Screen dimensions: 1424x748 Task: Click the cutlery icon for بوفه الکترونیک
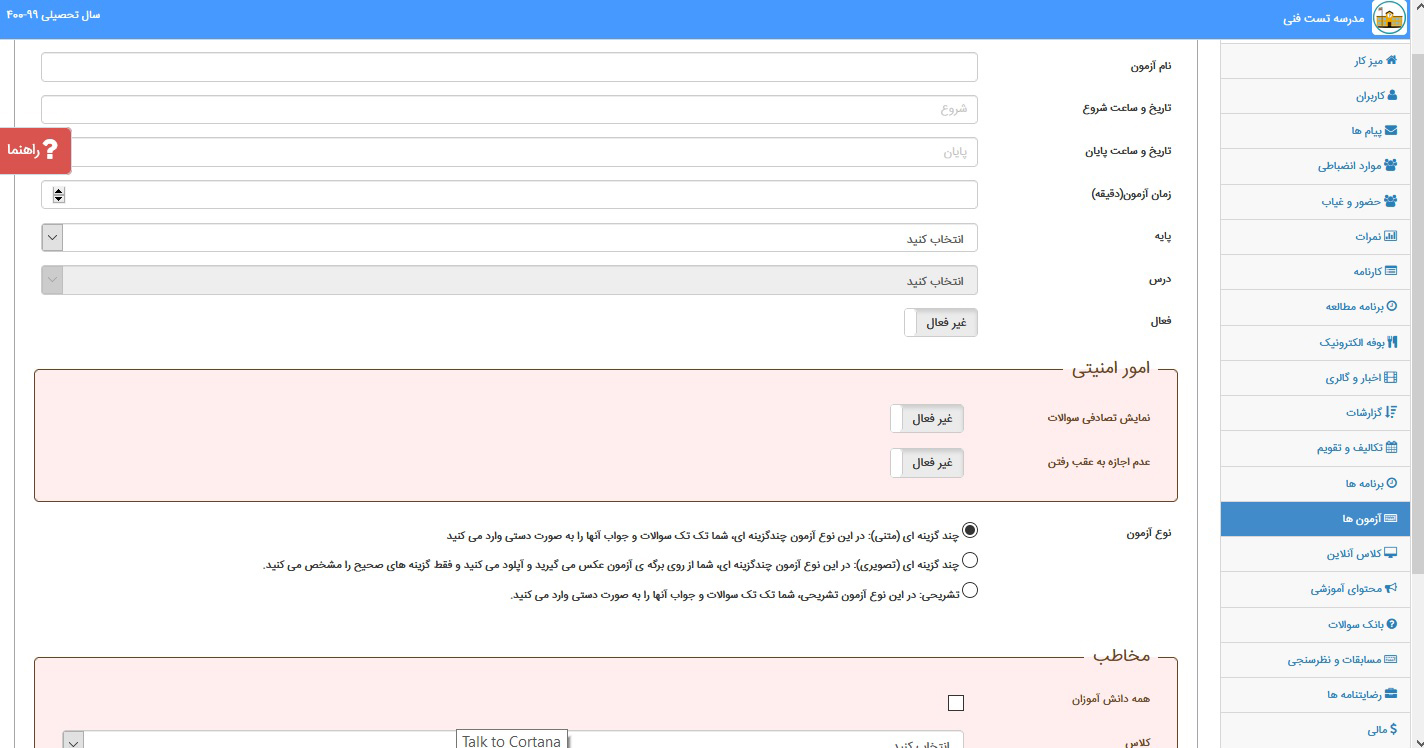(x=1392, y=342)
